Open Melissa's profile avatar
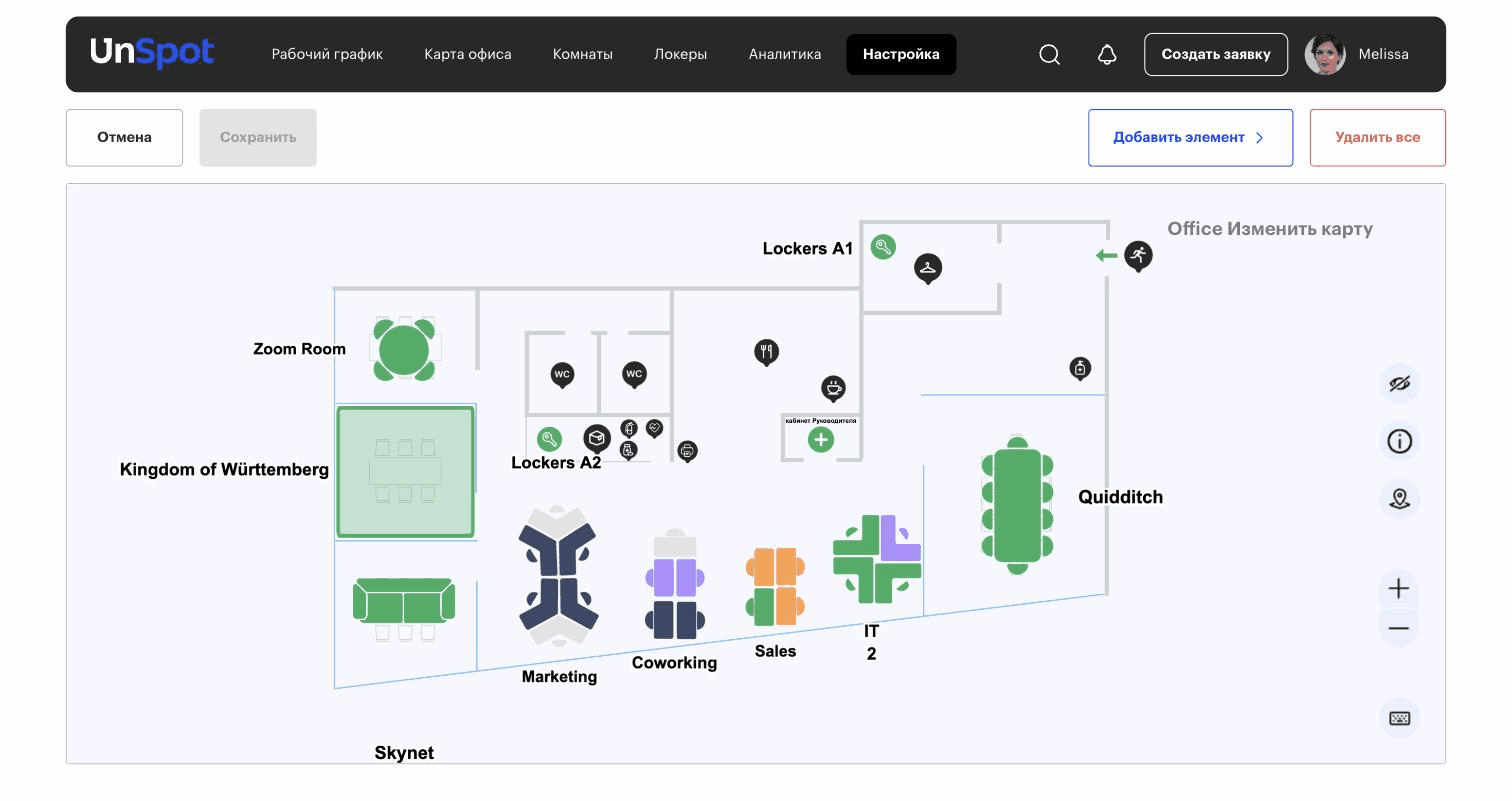 (x=1325, y=54)
